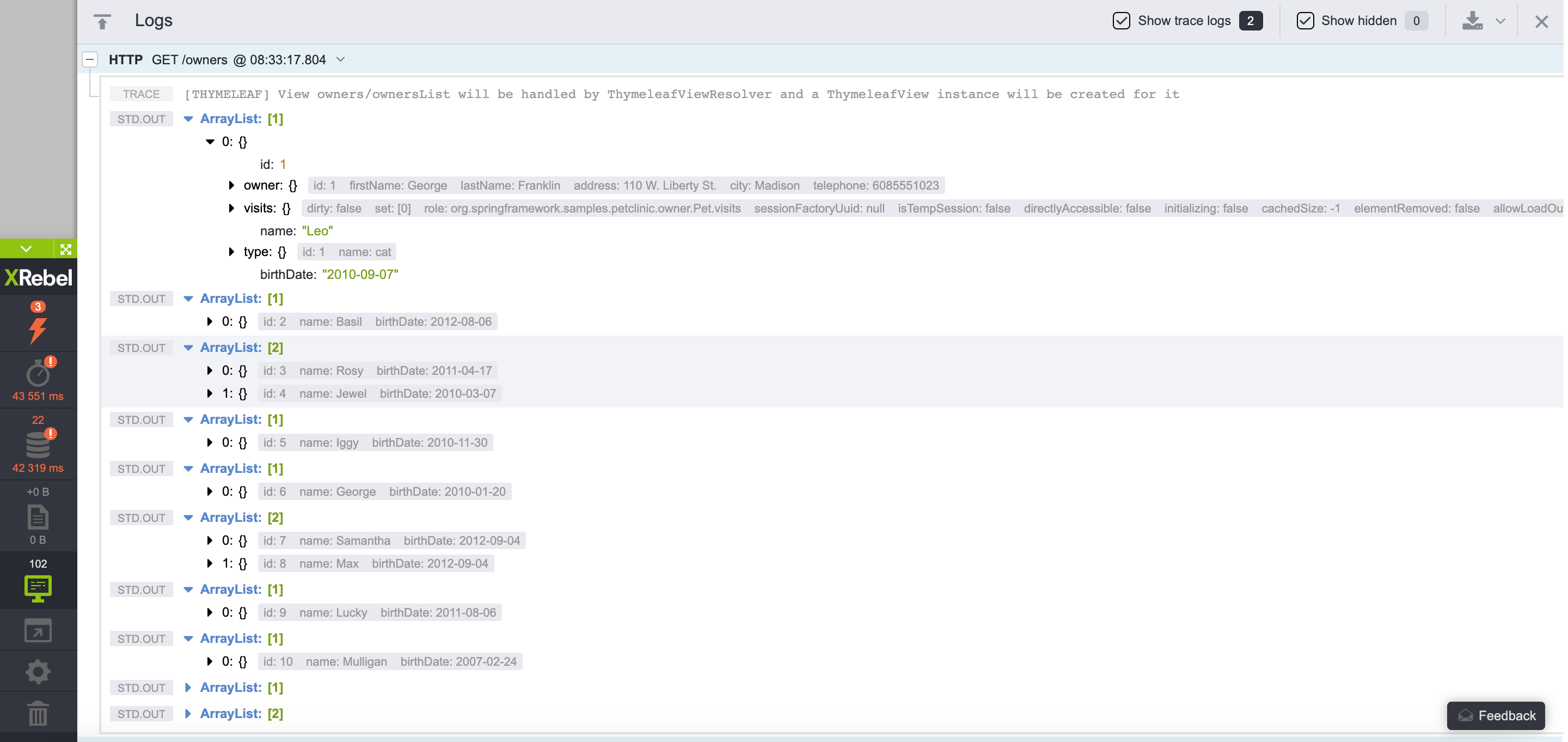Image resolution: width=1568 pixels, height=742 pixels.
Task: Expand the item with name Rosy
Action: [x=210, y=370]
